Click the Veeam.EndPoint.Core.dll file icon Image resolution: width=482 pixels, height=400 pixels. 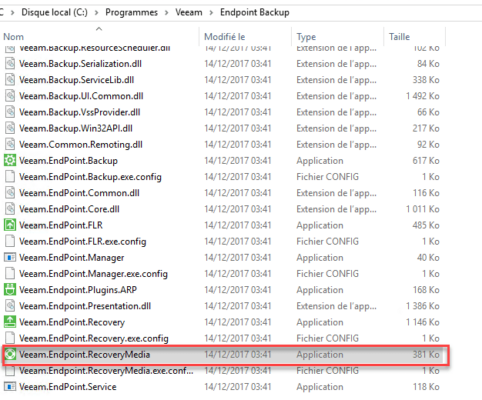click(x=10, y=209)
